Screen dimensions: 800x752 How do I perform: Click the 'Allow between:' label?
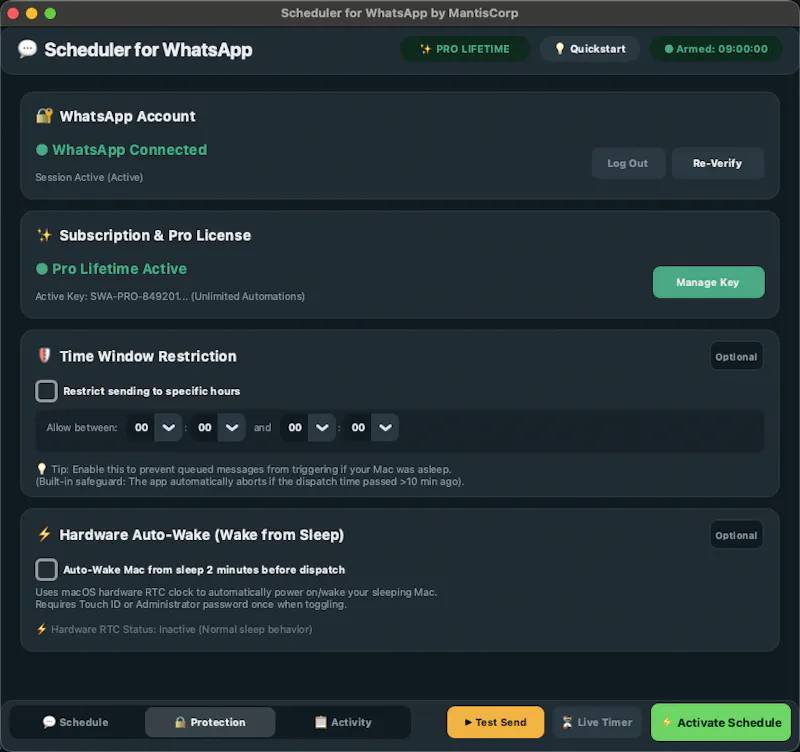pyautogui.click(x=82, y=428)
